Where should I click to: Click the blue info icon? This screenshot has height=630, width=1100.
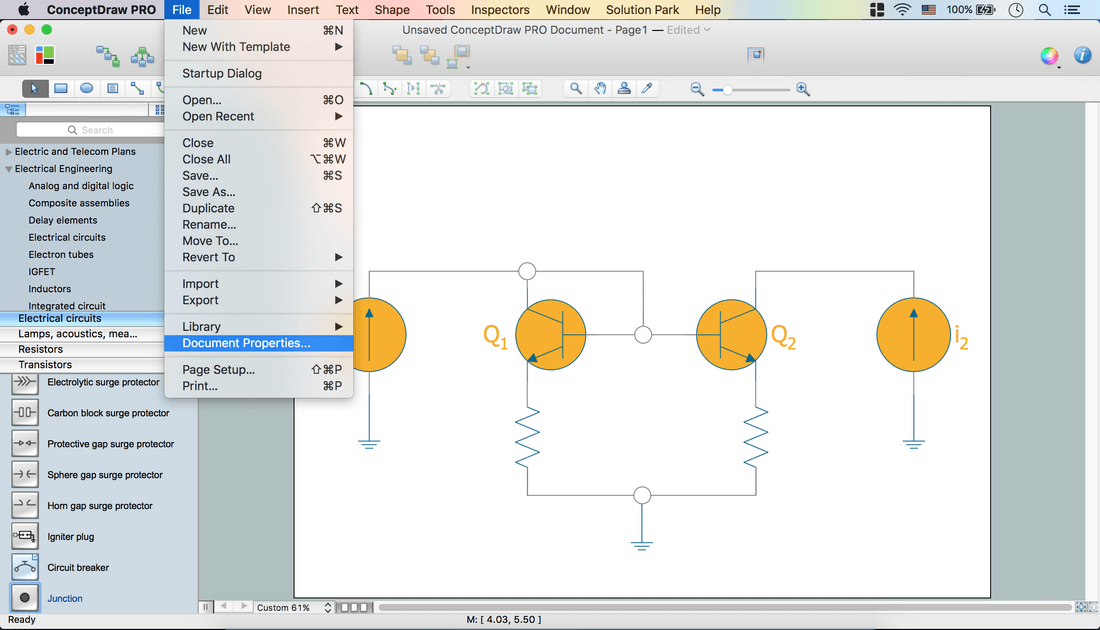[1082, 56]
